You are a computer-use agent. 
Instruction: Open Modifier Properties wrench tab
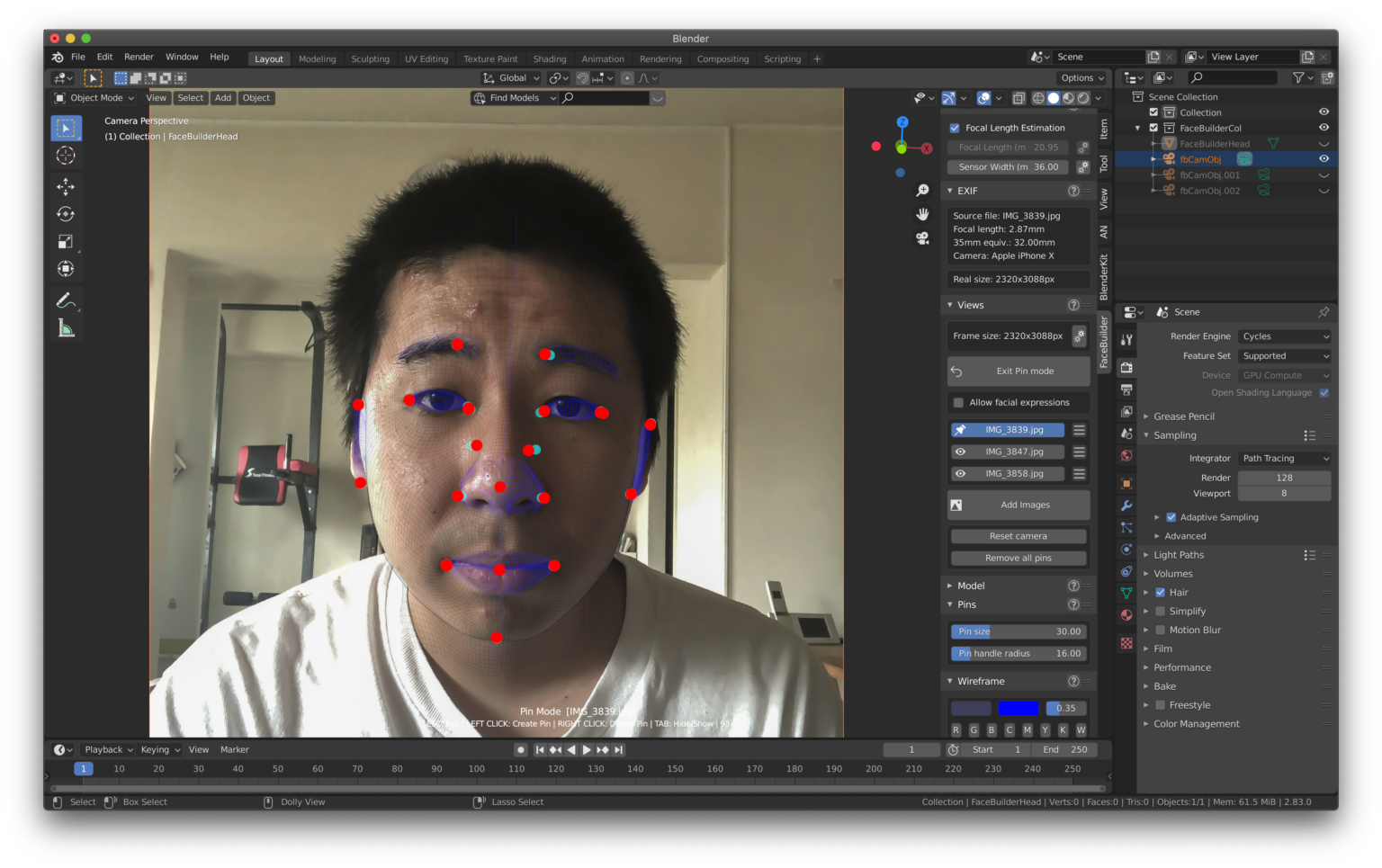[1126, 506]
